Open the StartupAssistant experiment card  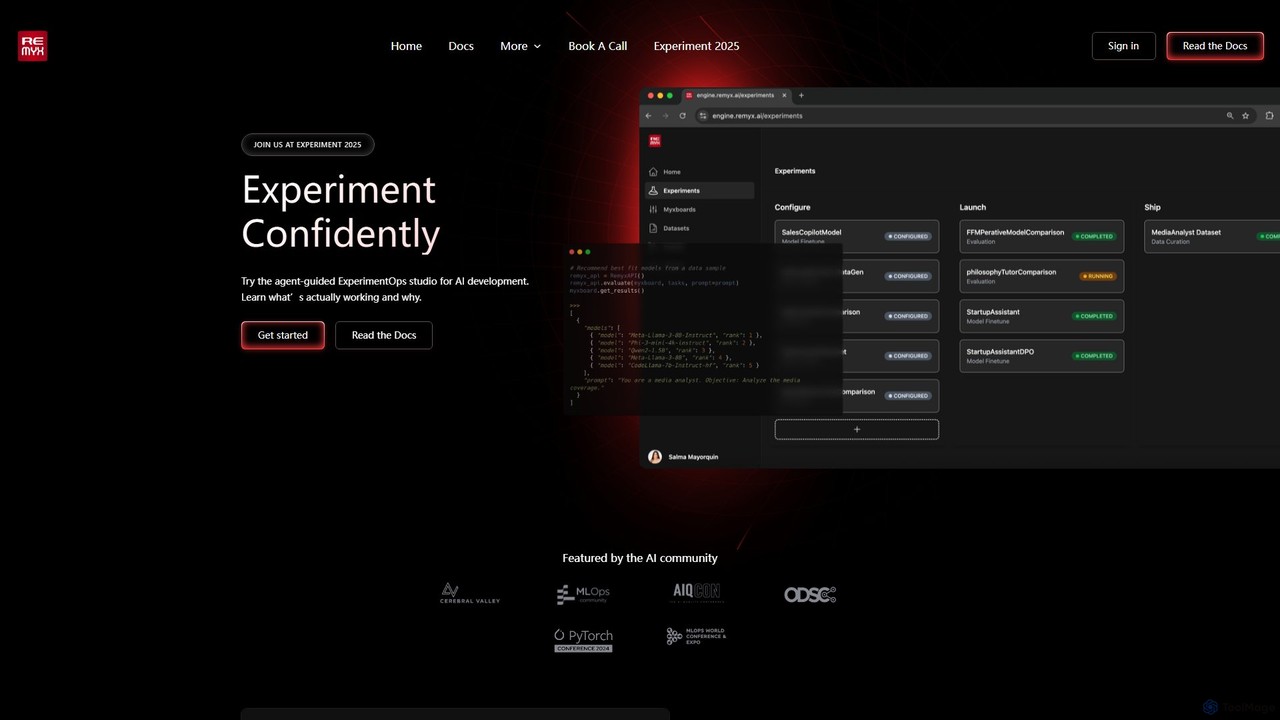1041,316
